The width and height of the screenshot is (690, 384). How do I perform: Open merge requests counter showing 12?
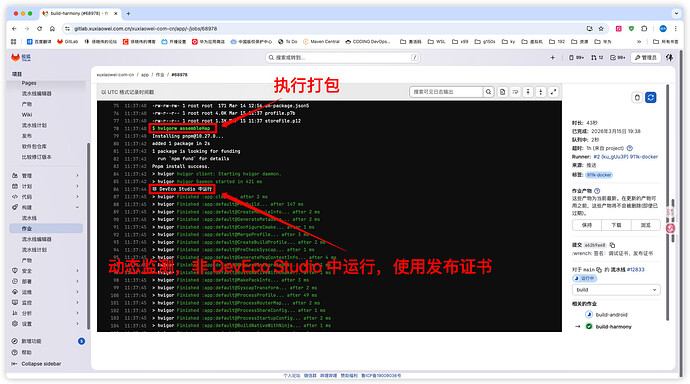[597, 58]
